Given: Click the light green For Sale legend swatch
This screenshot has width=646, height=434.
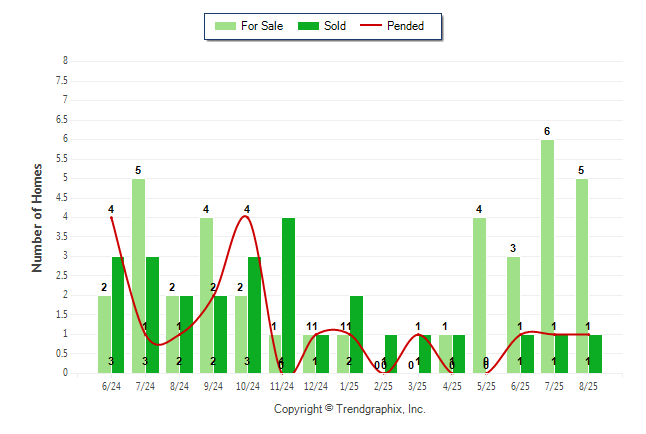Looking at the screenshot, I should point(225,26).
